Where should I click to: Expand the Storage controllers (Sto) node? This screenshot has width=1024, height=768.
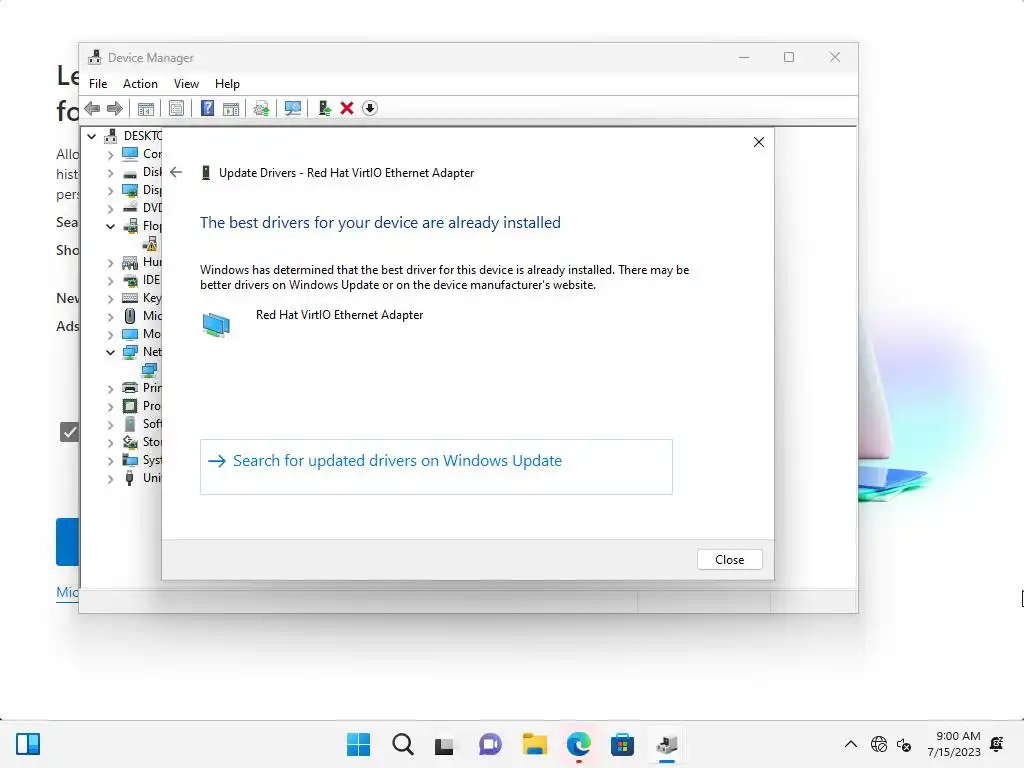tap(110, 443)
